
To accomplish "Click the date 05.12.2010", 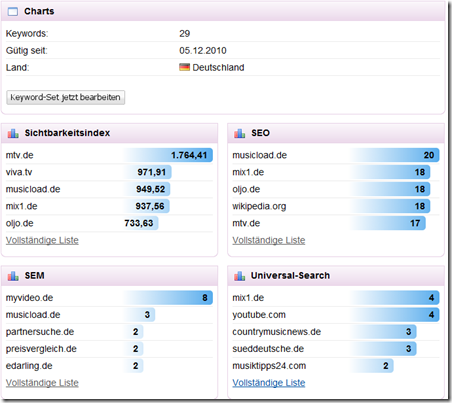I will click(x=203, y=51).
